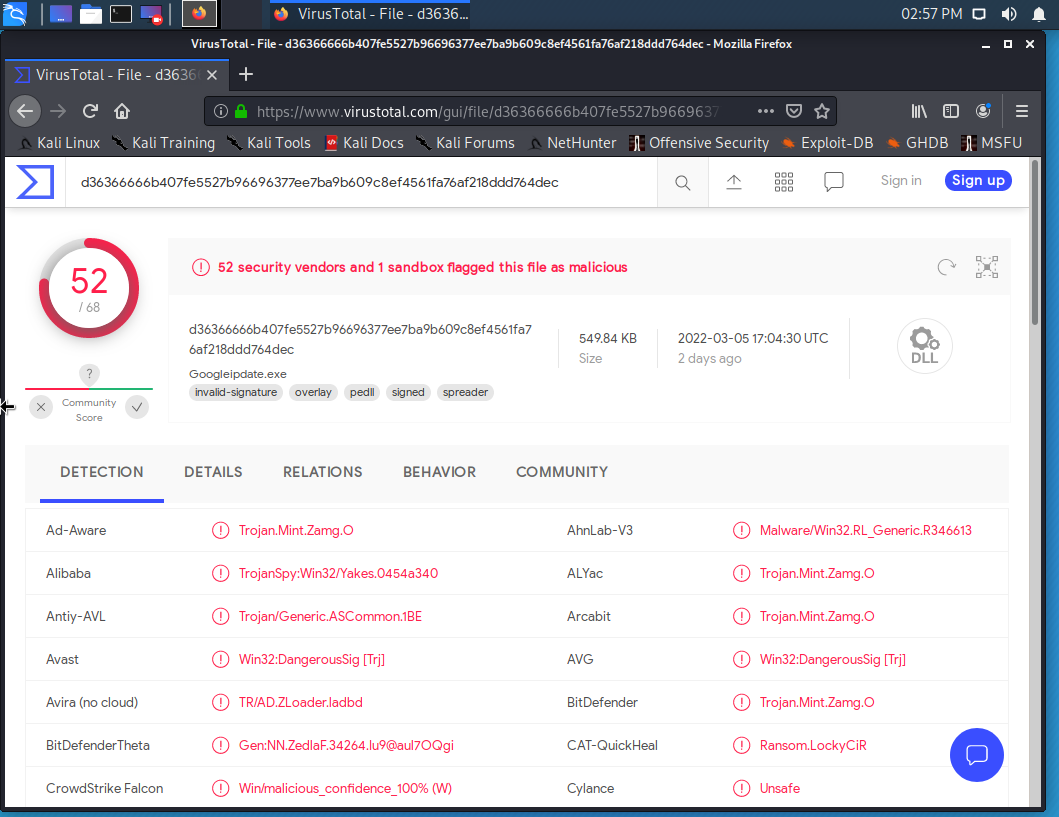Click the VirusTotal logo icon
This screenshot has height=817, width=1059.
[x=34, y=182]
